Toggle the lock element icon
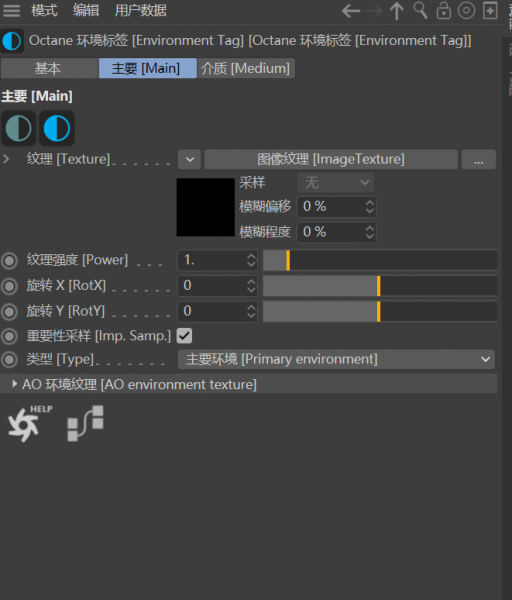The width and height of the screenshot is (512, 600). click(444, 10)
